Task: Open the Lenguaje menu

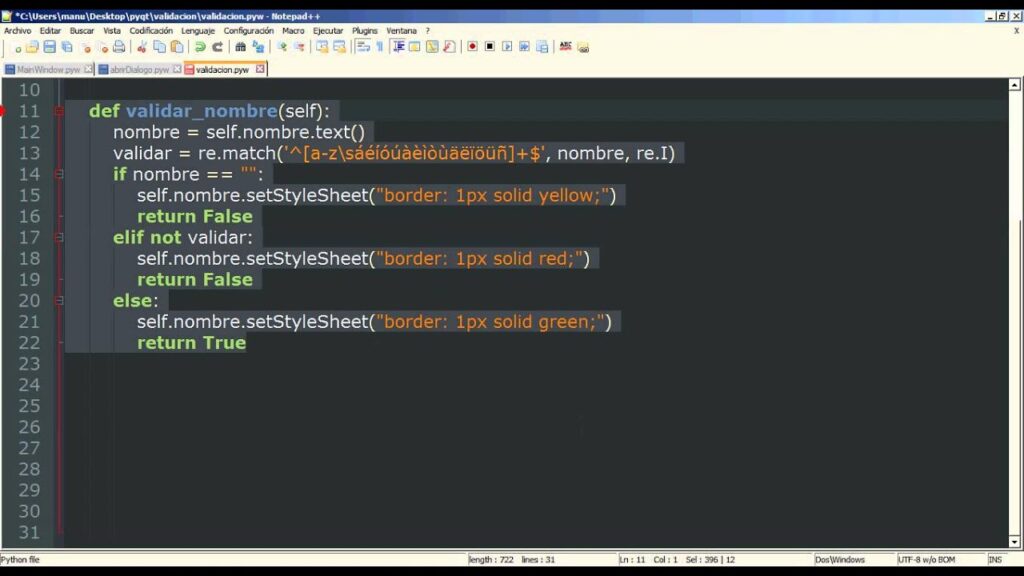Action: pos(198,31)
